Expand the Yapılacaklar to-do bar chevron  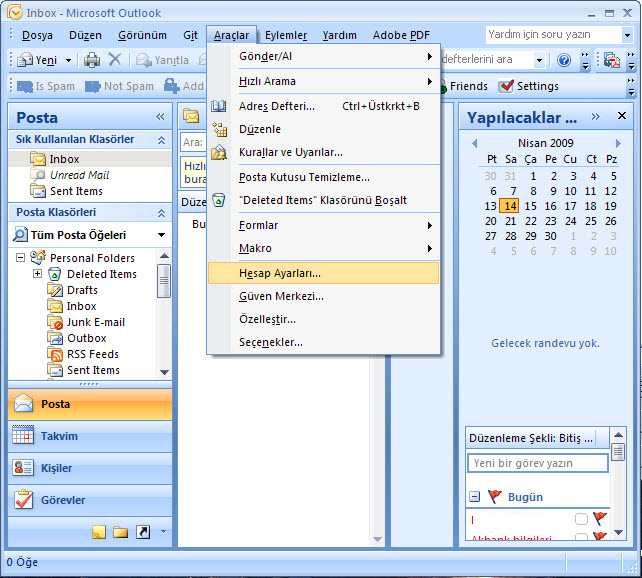pos(596,117)
